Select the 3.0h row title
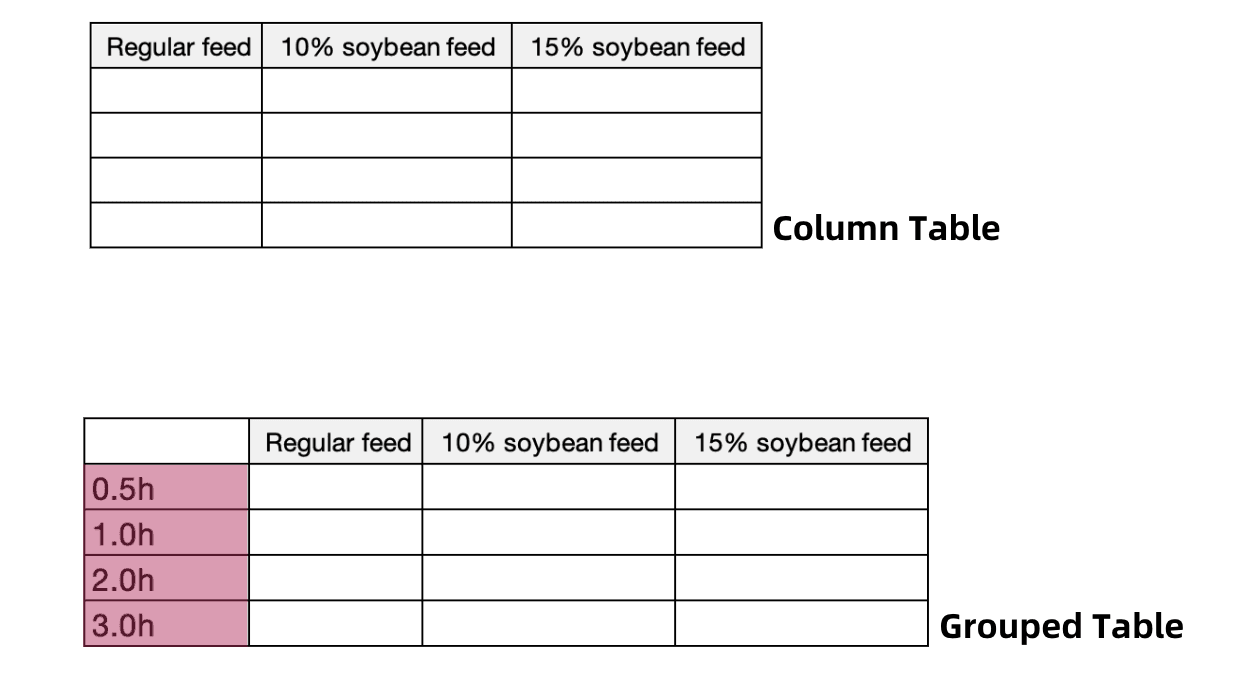 166,624
